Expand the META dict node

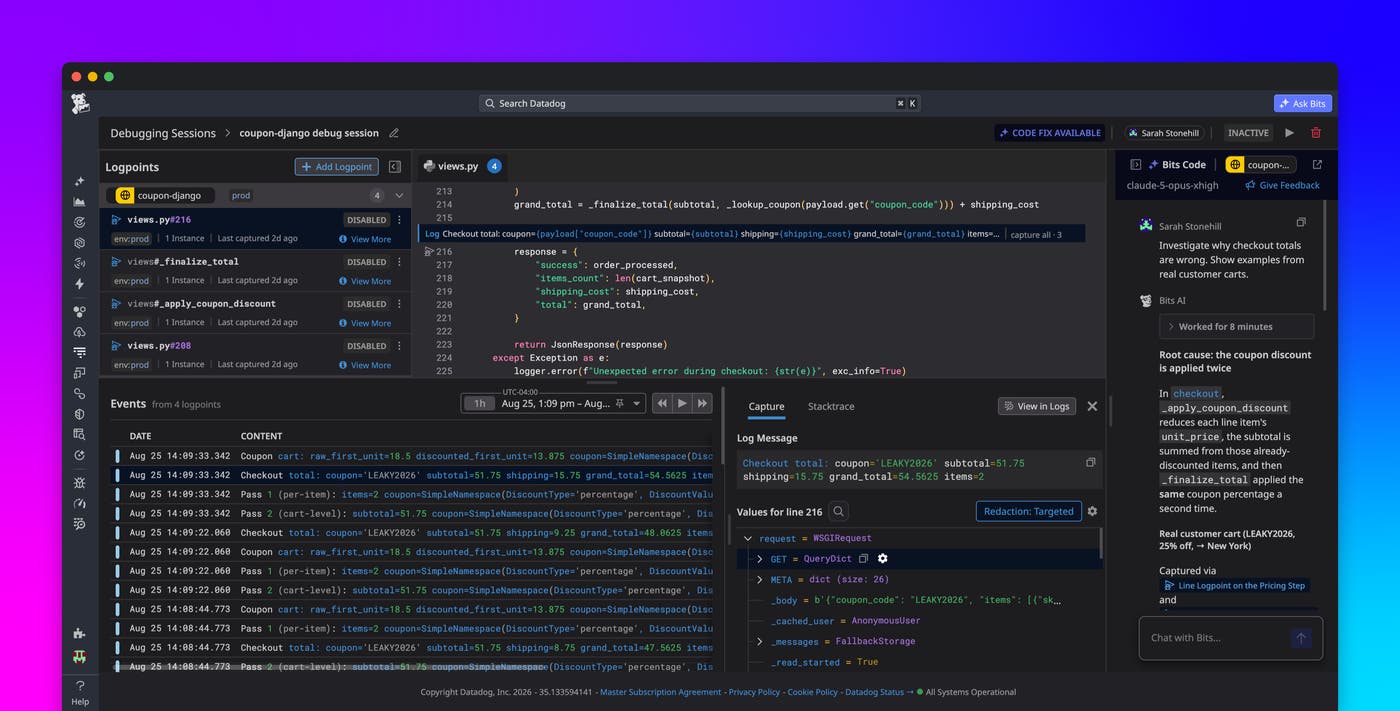760,579
